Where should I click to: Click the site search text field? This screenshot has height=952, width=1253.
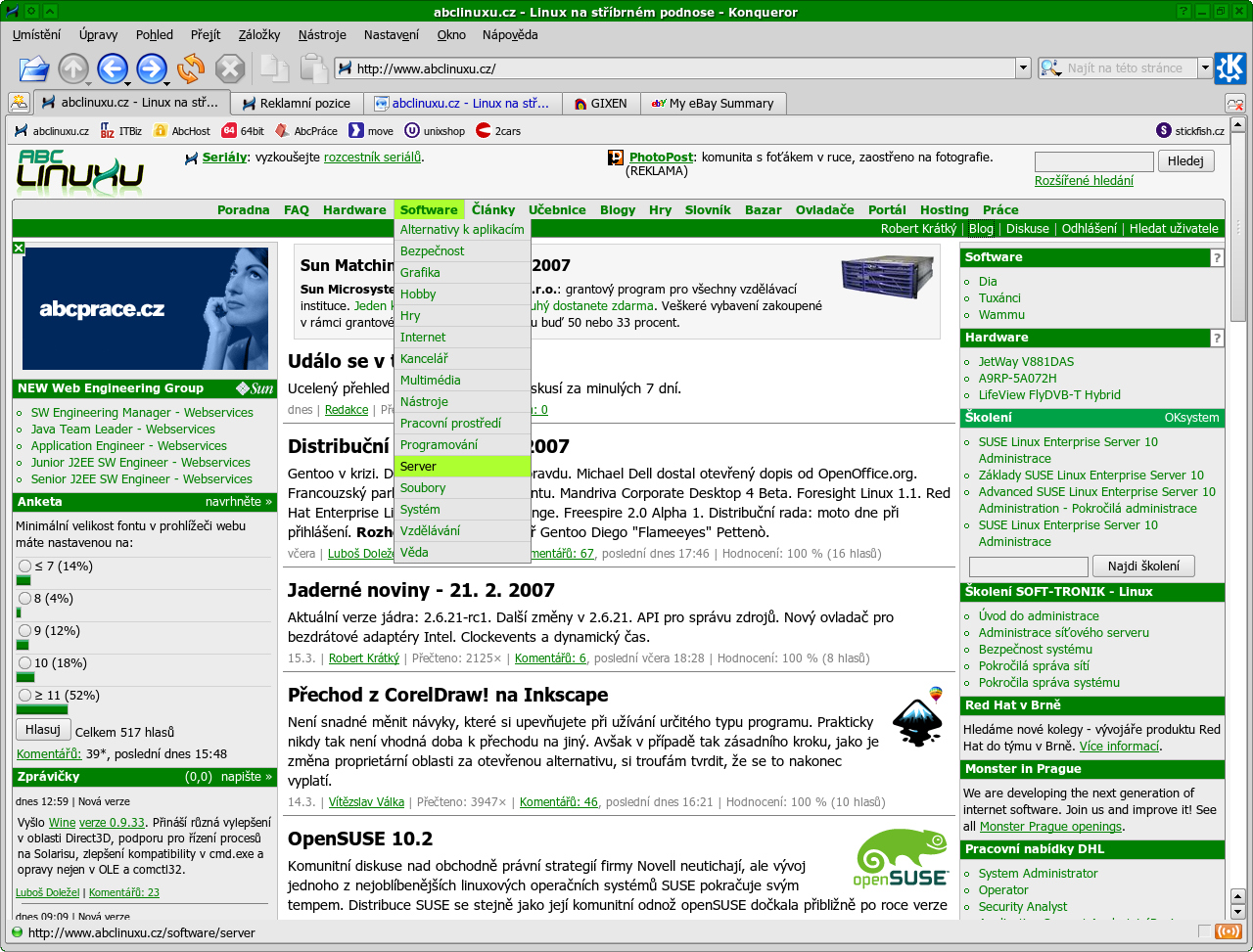point(1093,161)
